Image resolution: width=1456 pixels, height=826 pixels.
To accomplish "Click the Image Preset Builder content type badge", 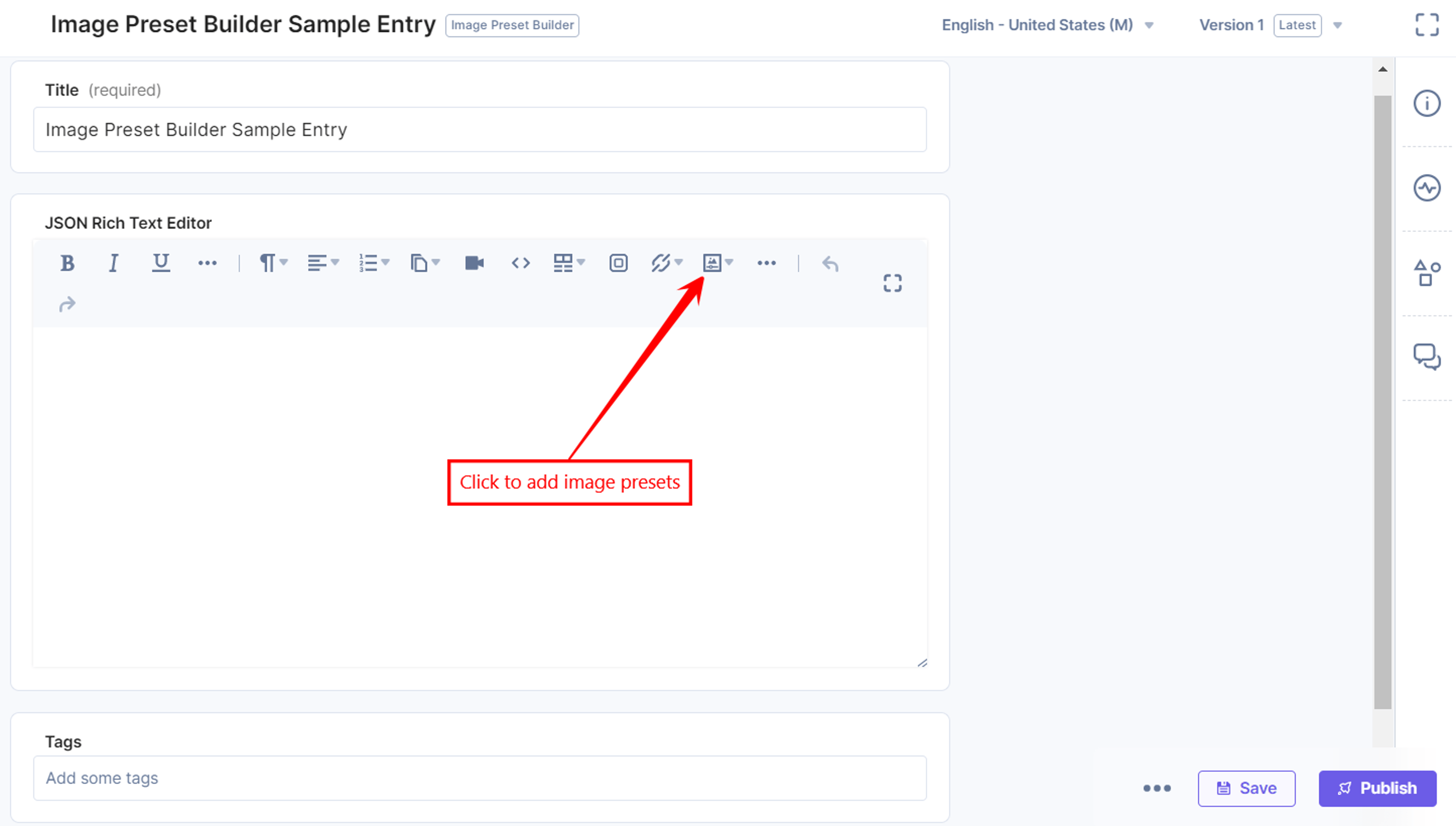I will 512,25.
